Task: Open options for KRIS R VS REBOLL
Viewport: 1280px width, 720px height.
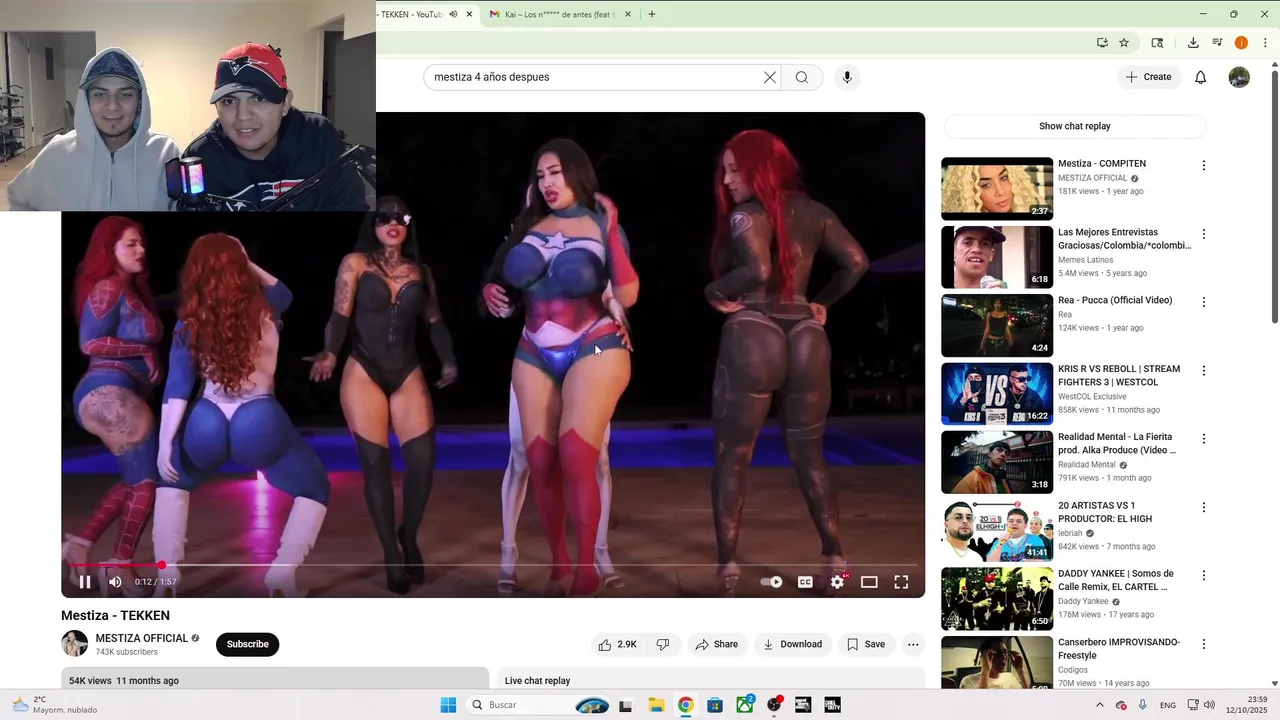Action: [x=1204, y=370]
